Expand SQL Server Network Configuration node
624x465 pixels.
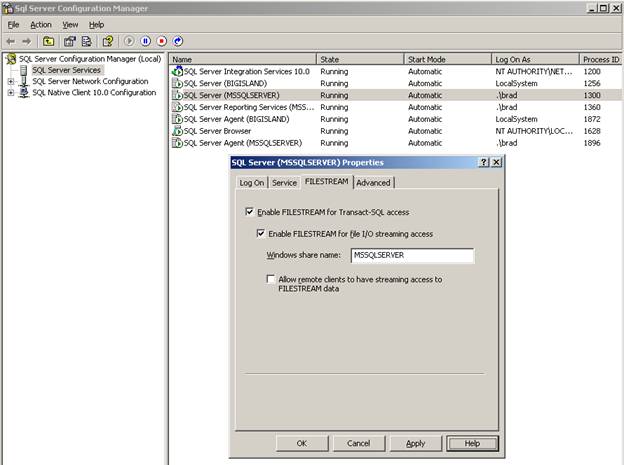coord(11,82)
